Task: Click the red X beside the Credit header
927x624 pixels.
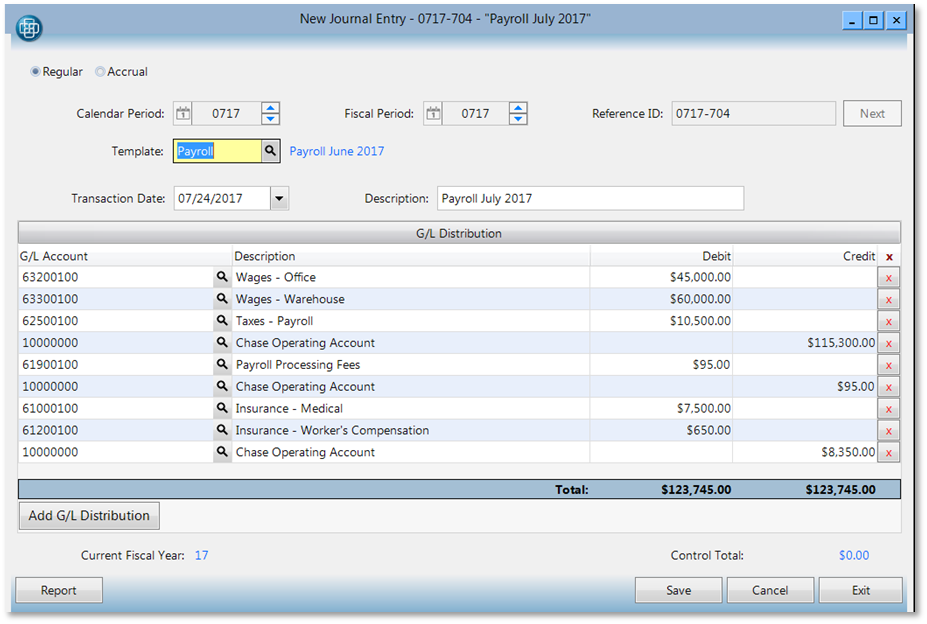Action: tap(888, 256)
